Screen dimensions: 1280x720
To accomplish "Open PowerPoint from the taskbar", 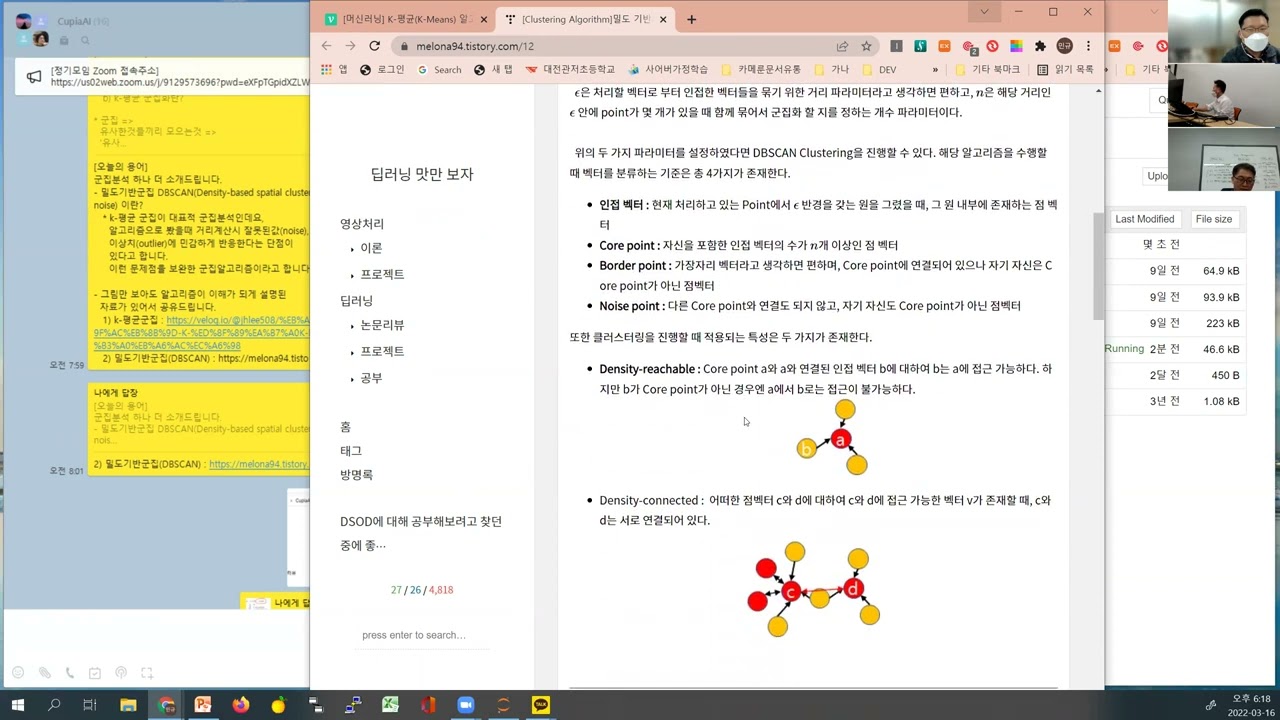I will 203,705.
